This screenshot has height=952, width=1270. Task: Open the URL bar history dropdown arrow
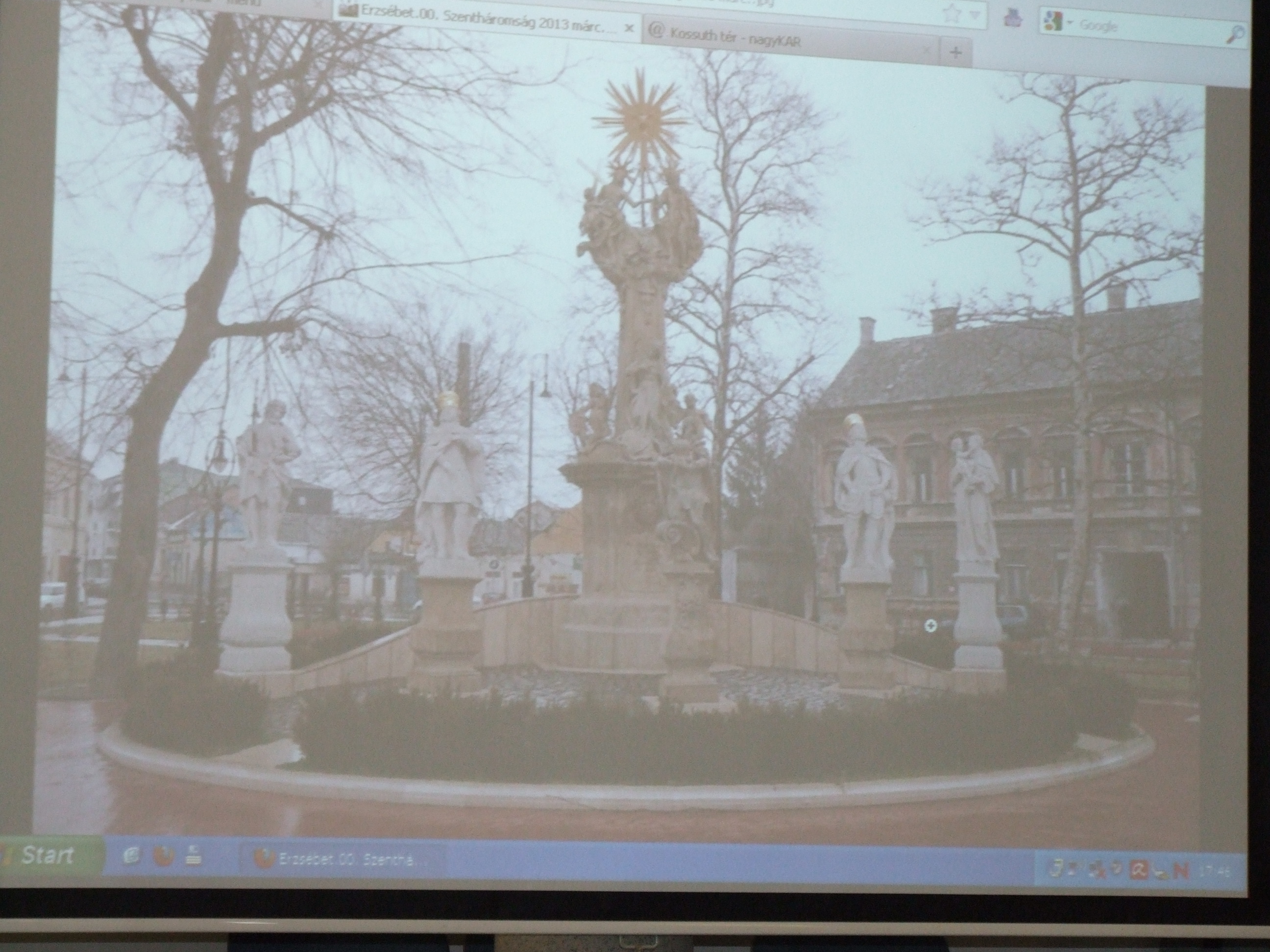tap(976, 14)
